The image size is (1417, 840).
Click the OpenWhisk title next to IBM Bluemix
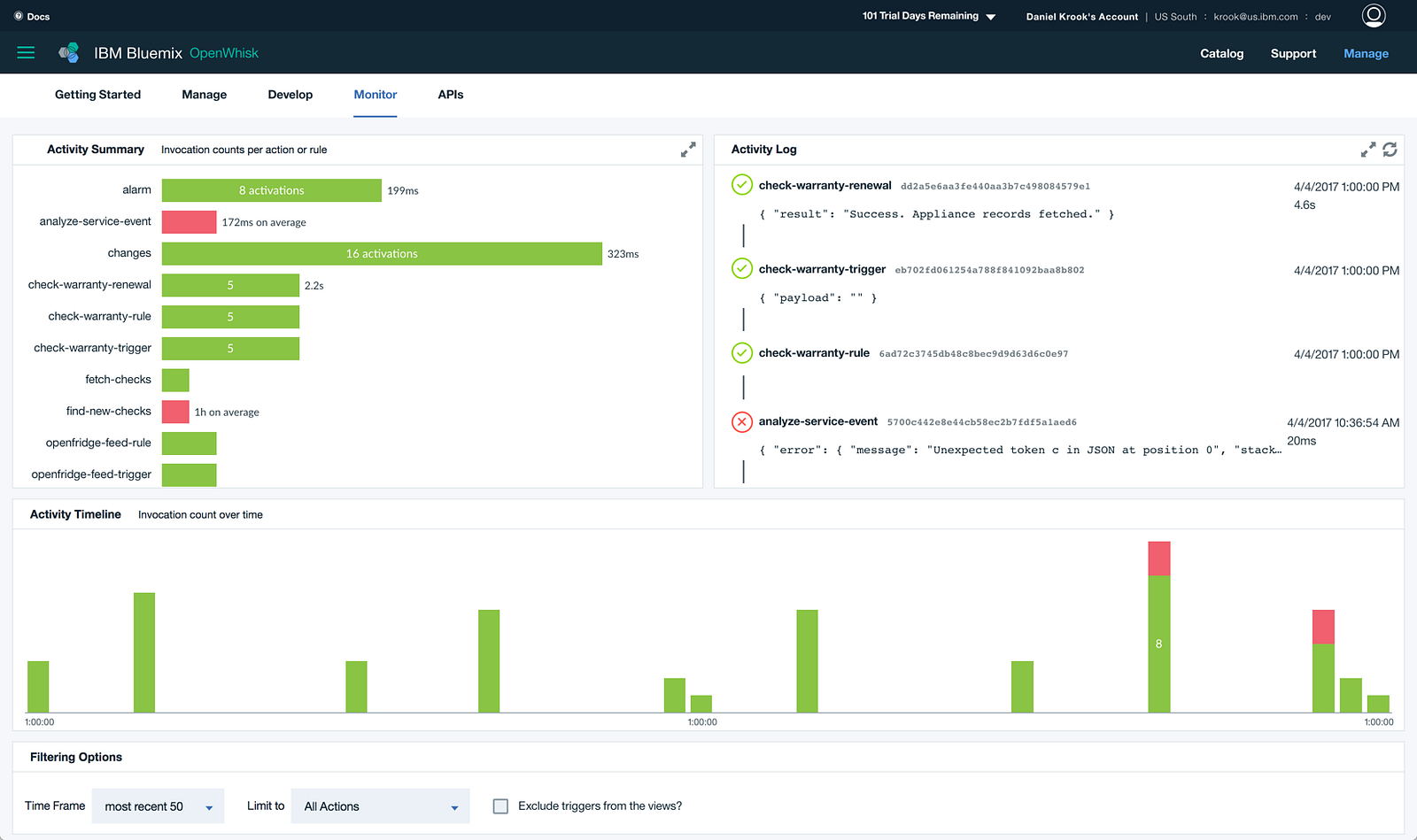pos(224,53)
